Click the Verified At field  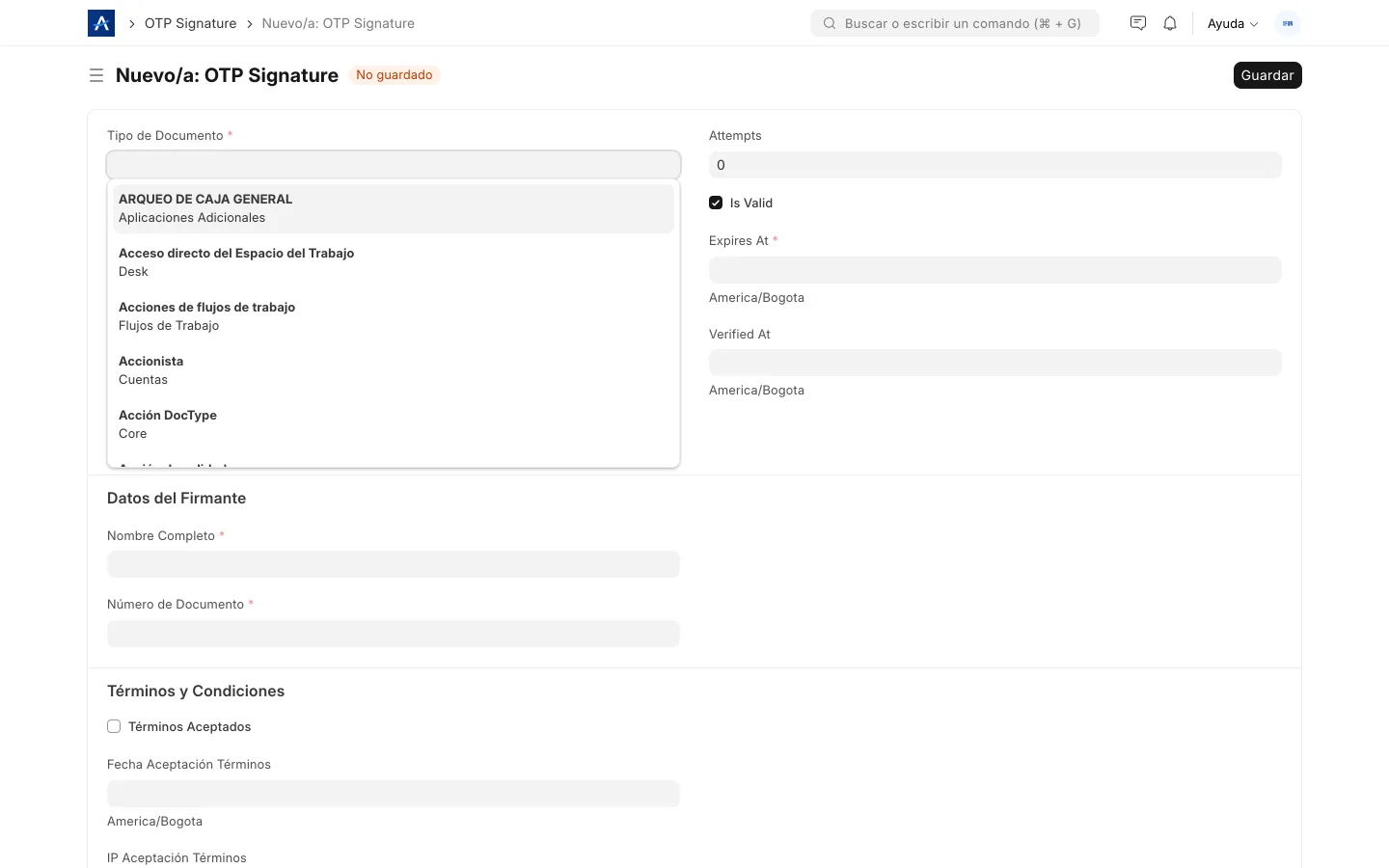tap(995, 363)
